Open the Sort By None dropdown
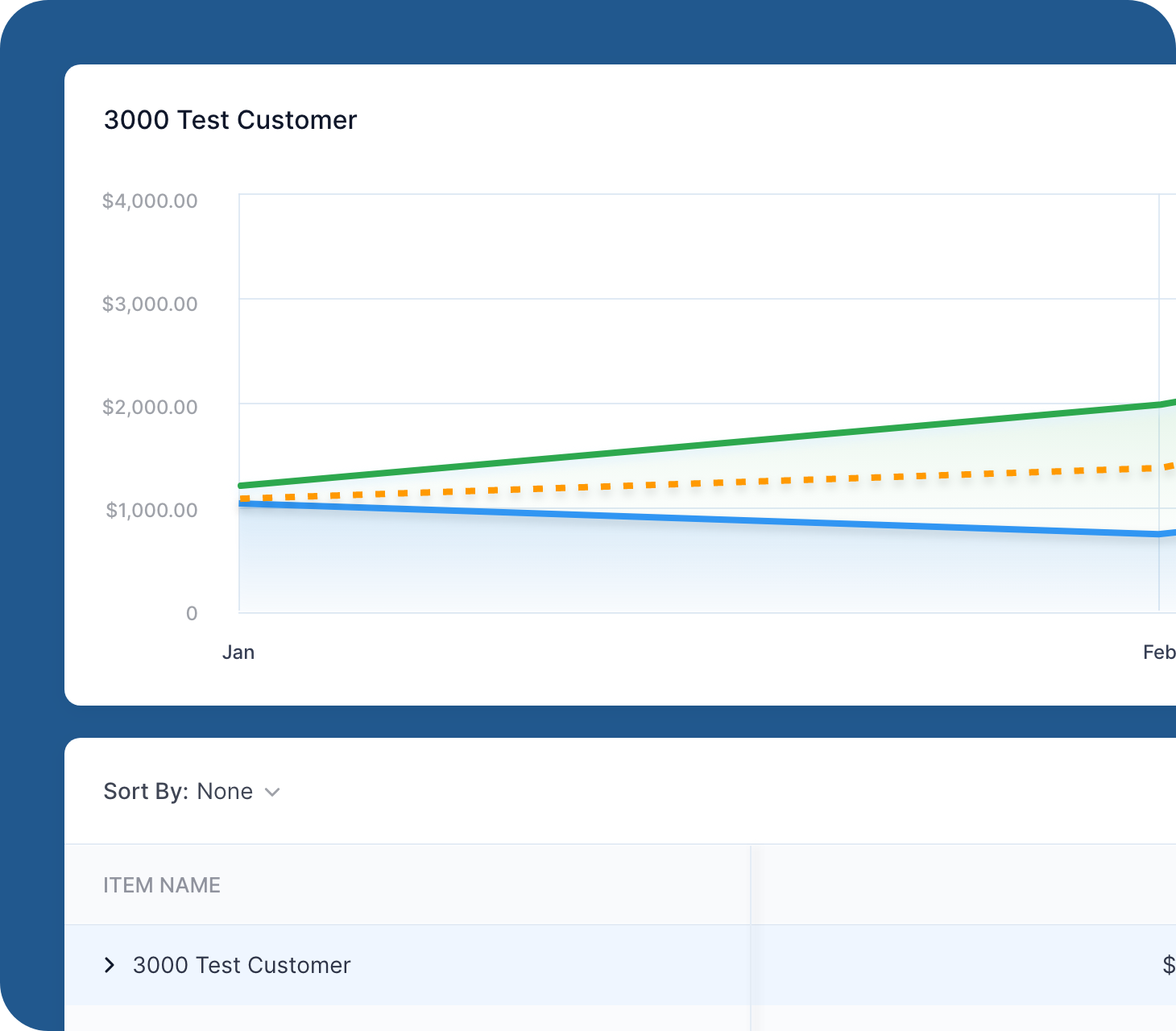 pos(192,792)
